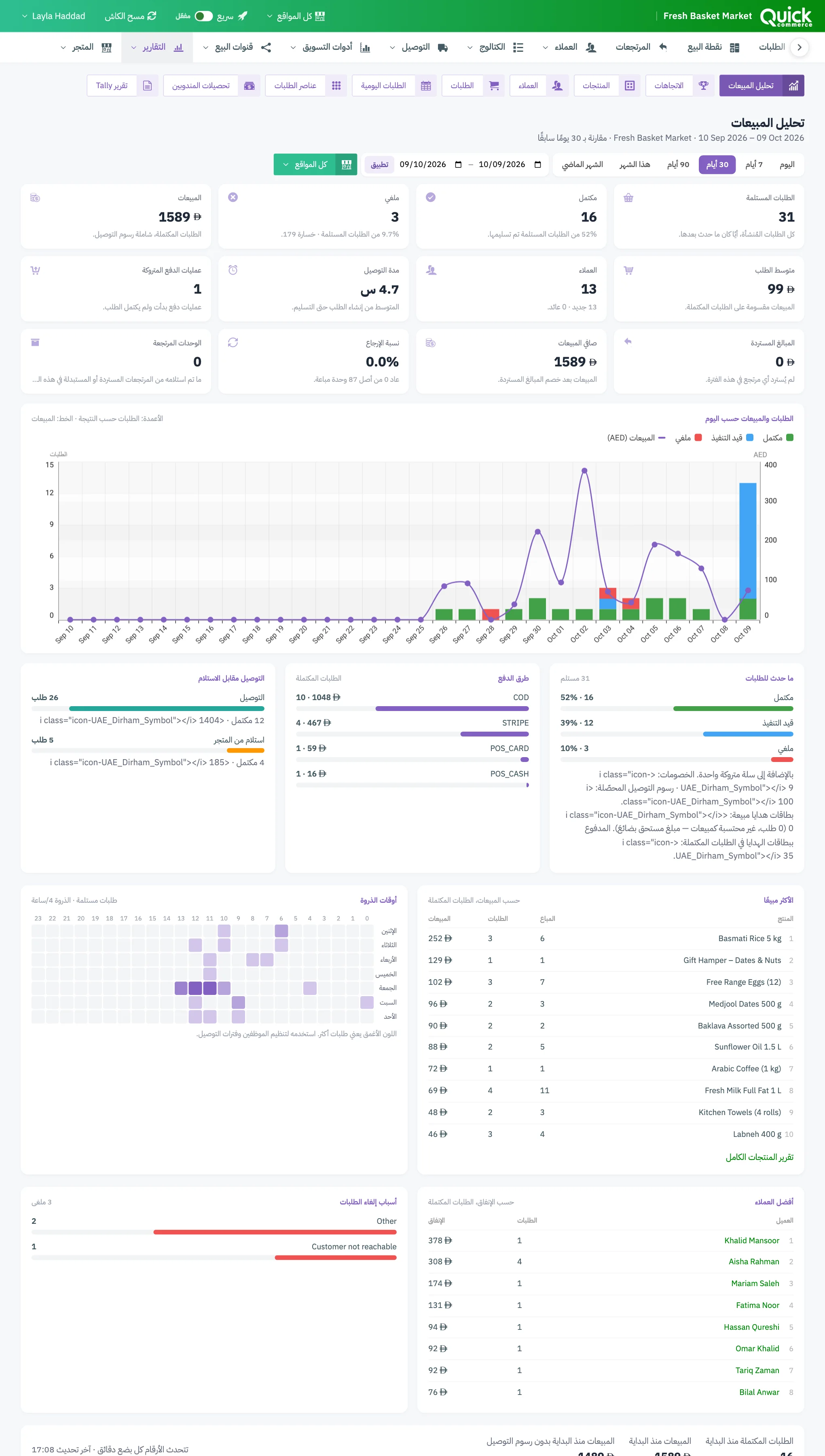Select the 90 أيام range option
The image size is (825, 1456).
click(x=678, y=164)
